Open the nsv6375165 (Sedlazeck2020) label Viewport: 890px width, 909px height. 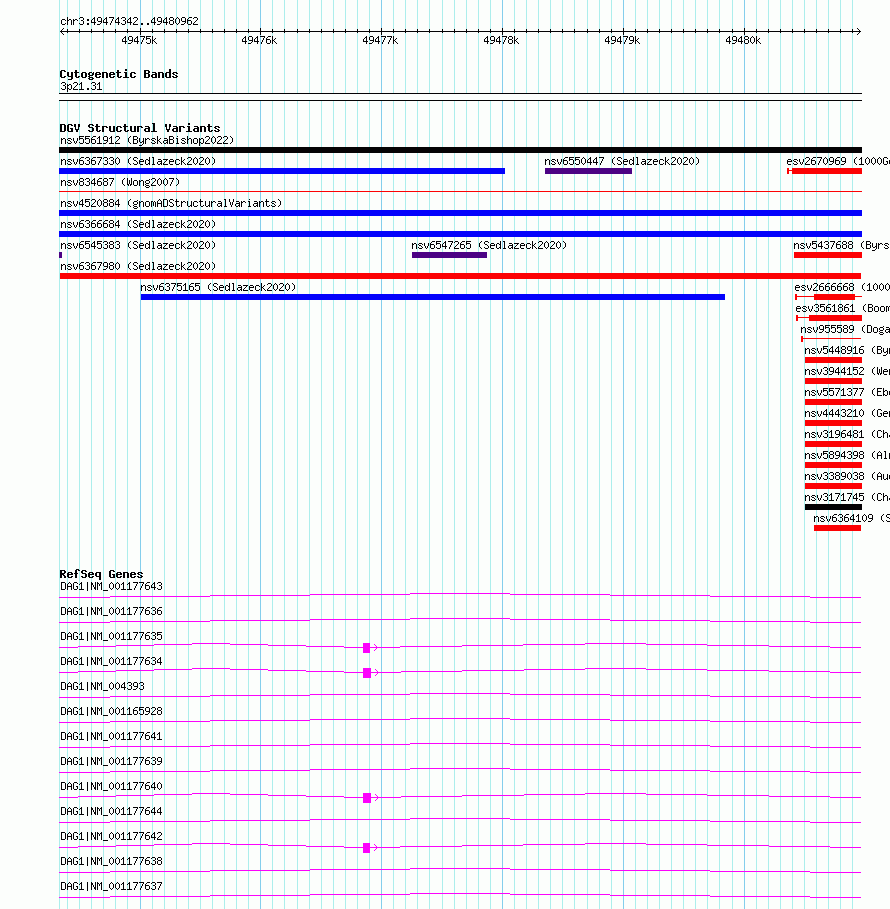[218, 288]
